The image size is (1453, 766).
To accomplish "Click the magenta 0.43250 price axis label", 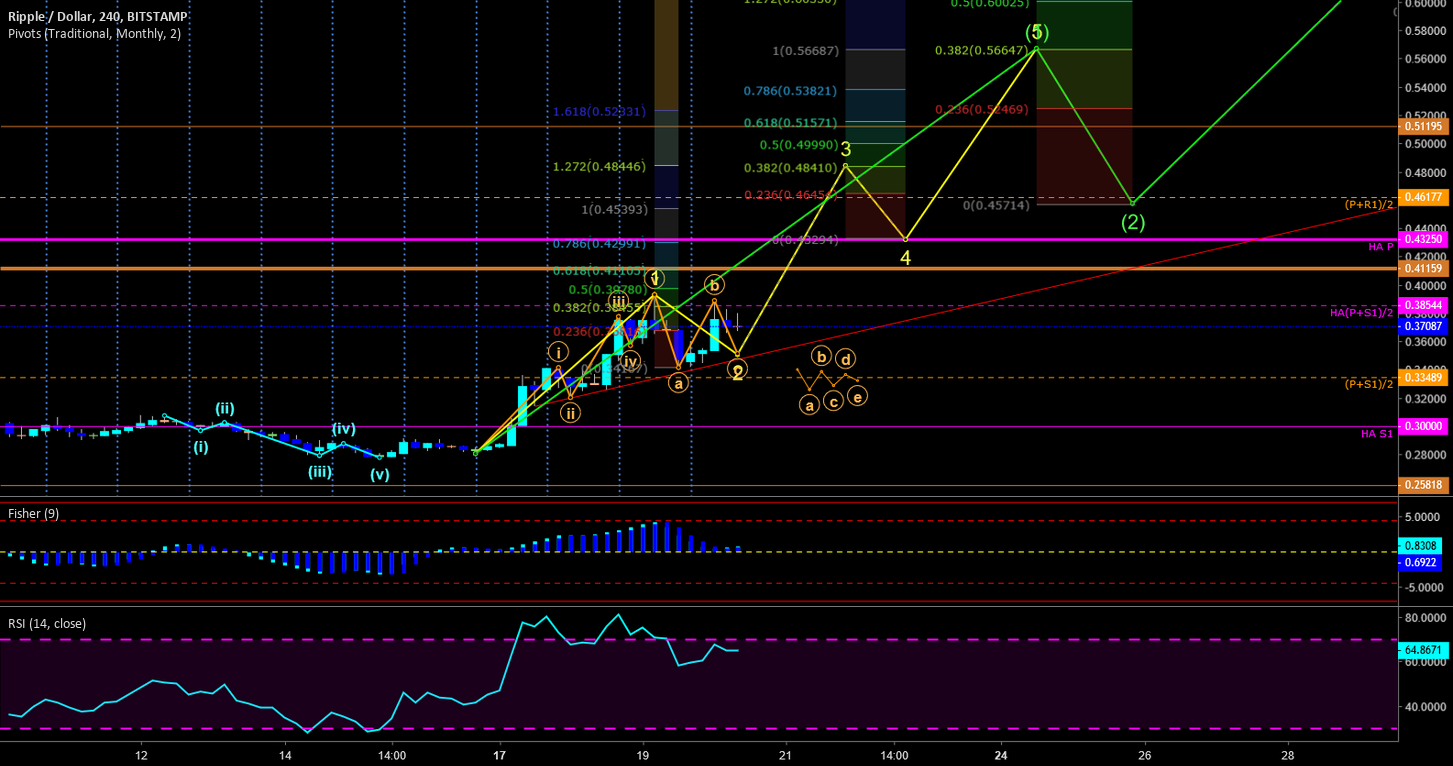I will click(x=1424, y=240).
